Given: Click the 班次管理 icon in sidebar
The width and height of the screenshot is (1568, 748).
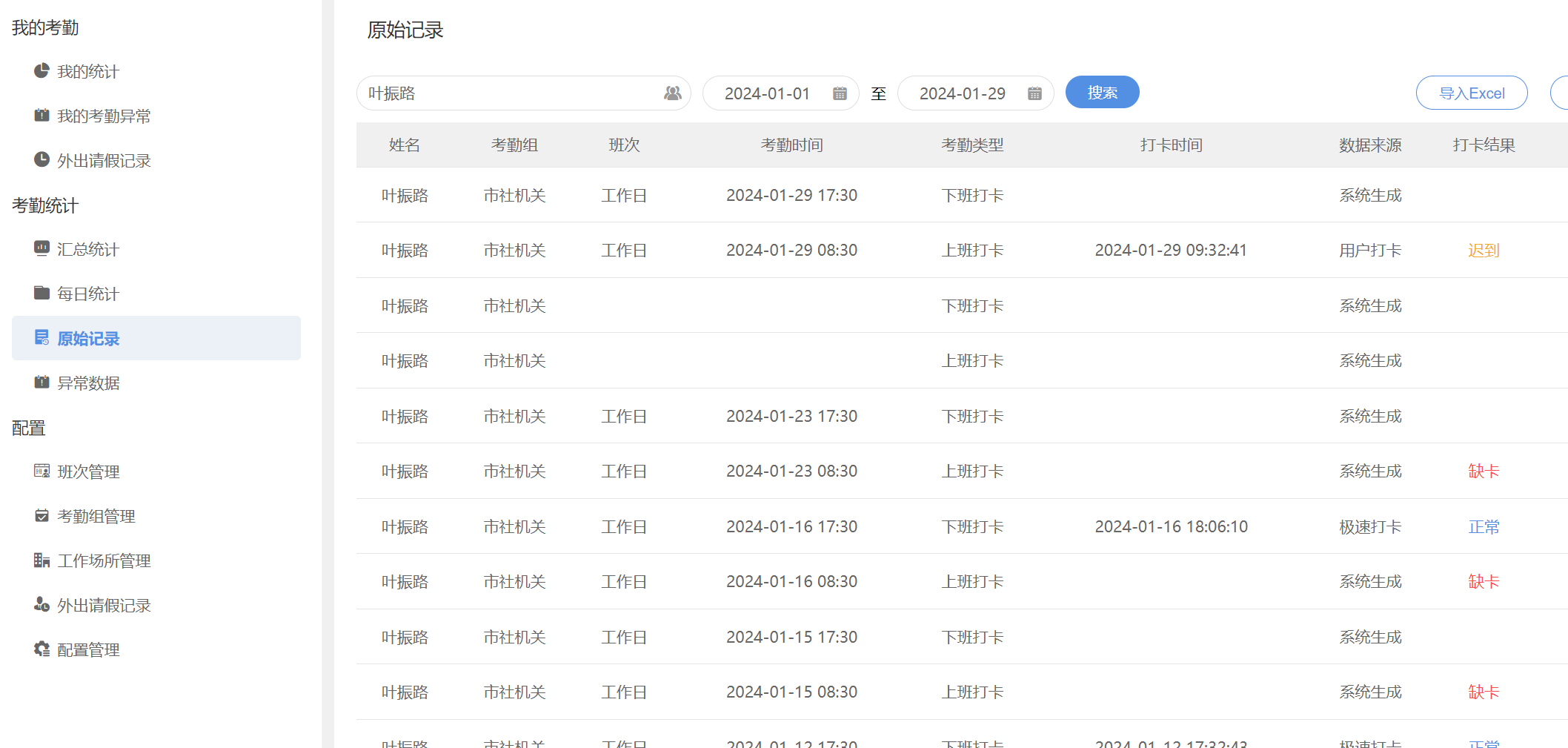Looking at the screenshot, I should click(x=41, y=471).
